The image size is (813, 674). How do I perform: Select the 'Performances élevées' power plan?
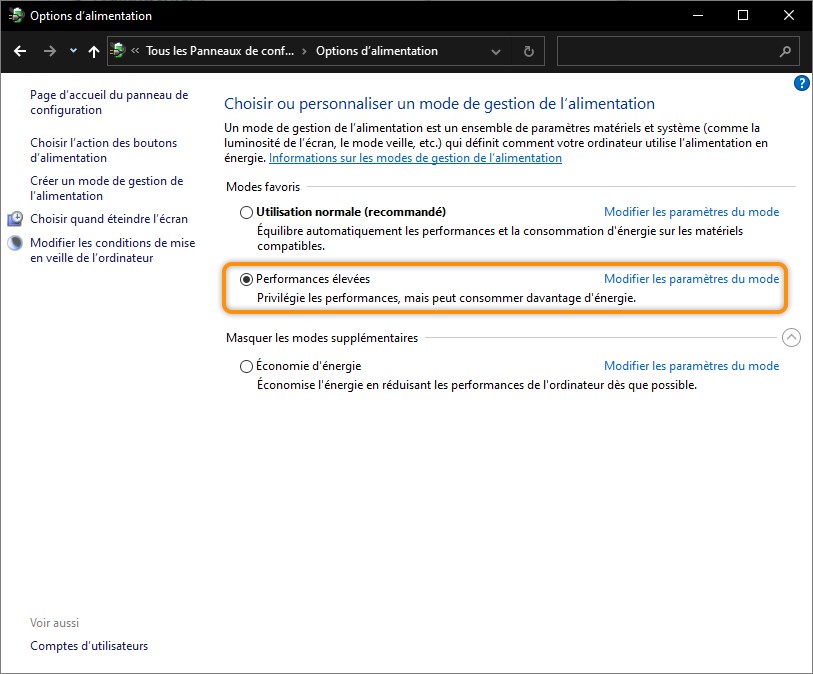(x=245, y=279)
